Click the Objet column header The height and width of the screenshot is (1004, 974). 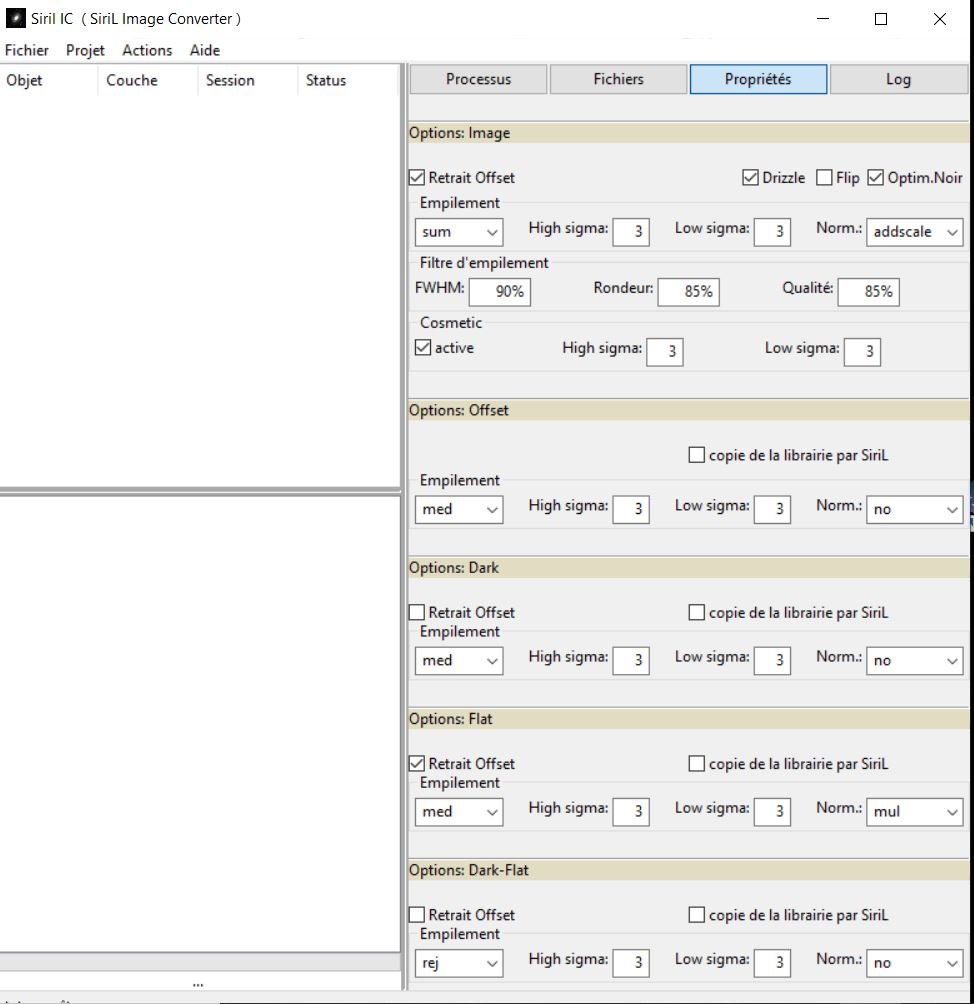[49, 81]
